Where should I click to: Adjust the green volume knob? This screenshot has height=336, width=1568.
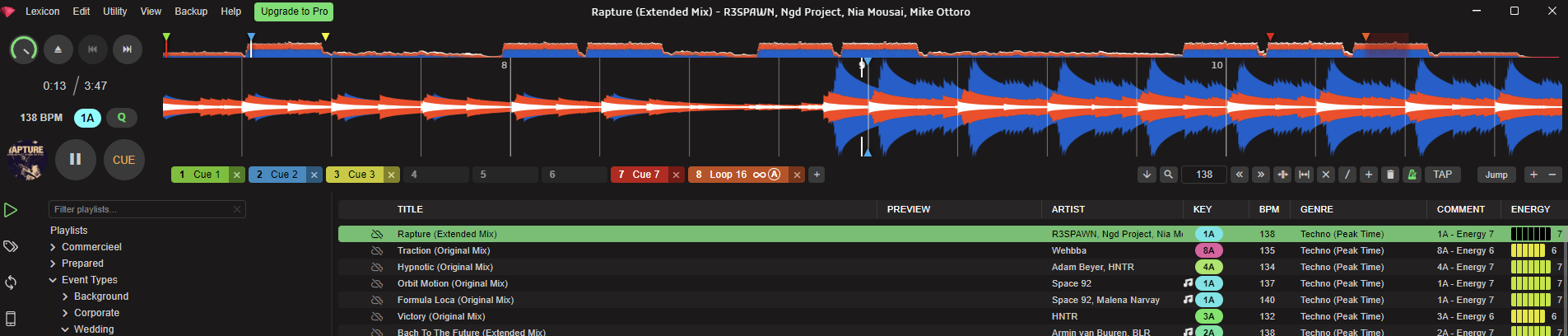24,49
